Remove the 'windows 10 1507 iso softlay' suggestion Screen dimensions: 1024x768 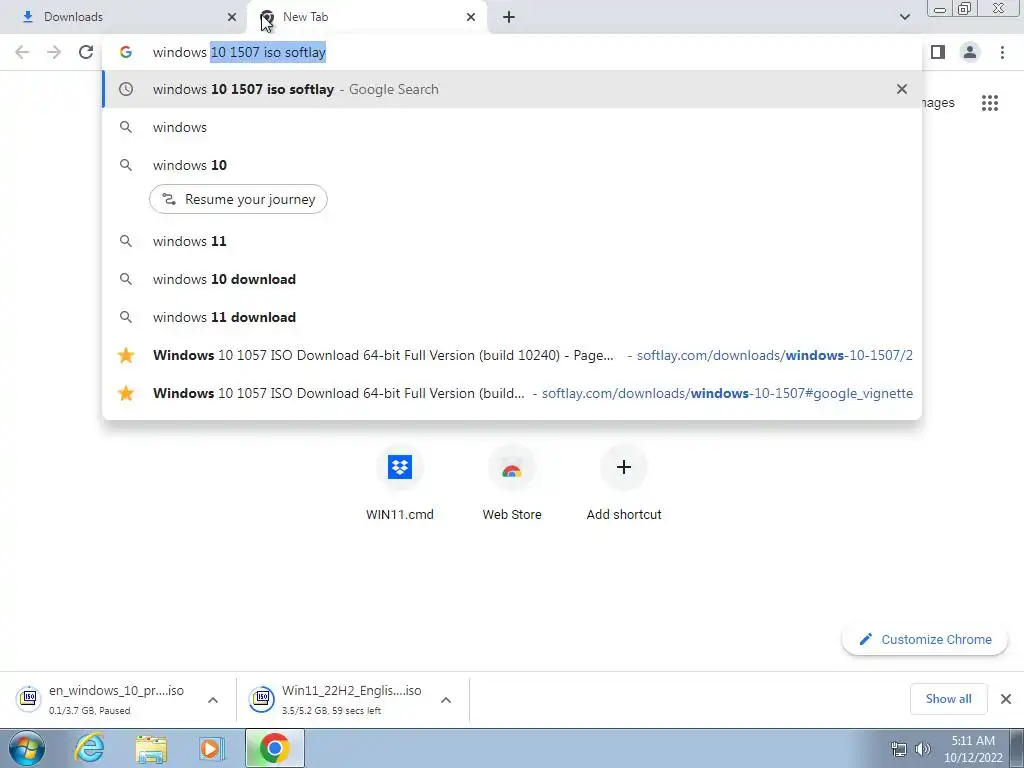(902, 89)
